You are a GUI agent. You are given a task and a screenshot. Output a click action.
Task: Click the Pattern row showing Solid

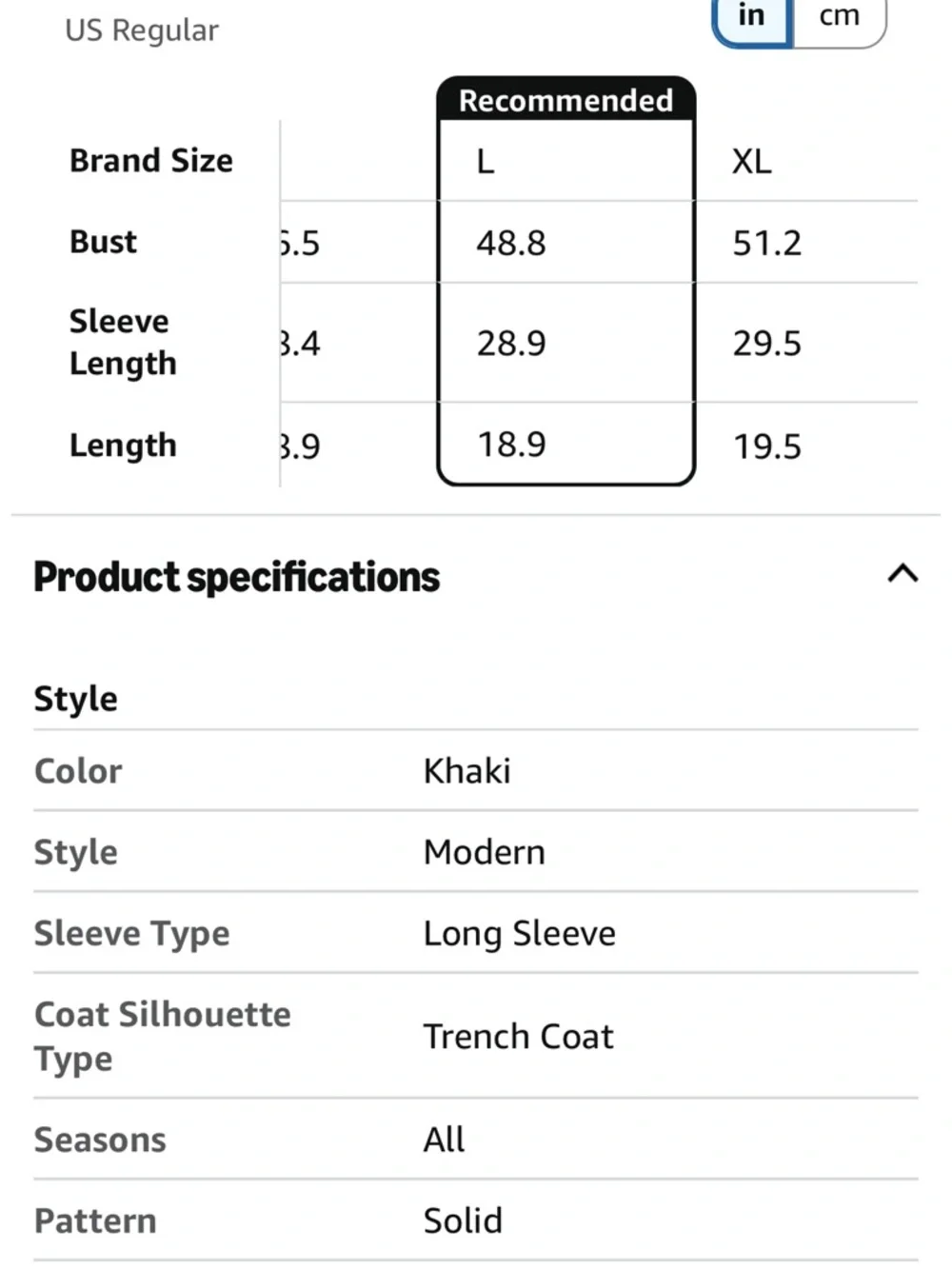(476, 1220)
